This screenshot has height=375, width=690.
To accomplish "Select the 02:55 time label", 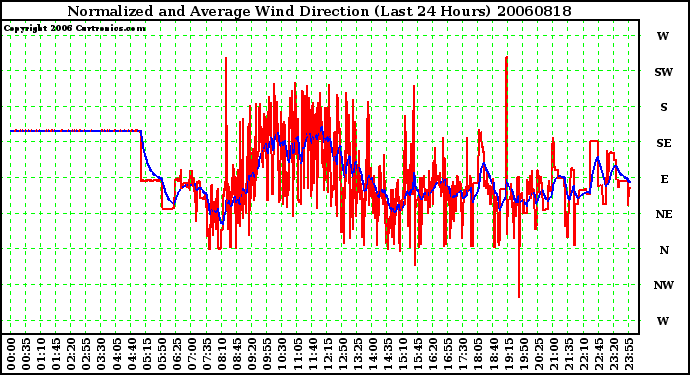I will click(x=86, y=354).
